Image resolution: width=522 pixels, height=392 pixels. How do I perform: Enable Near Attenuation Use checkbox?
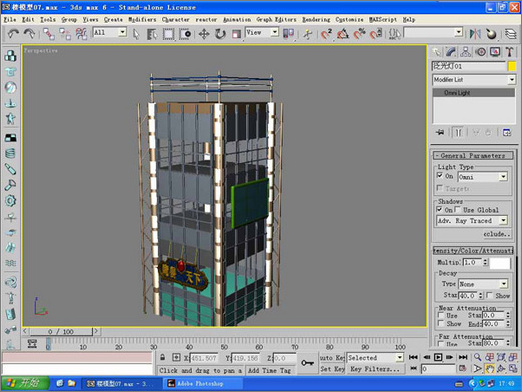pos(441,315)
